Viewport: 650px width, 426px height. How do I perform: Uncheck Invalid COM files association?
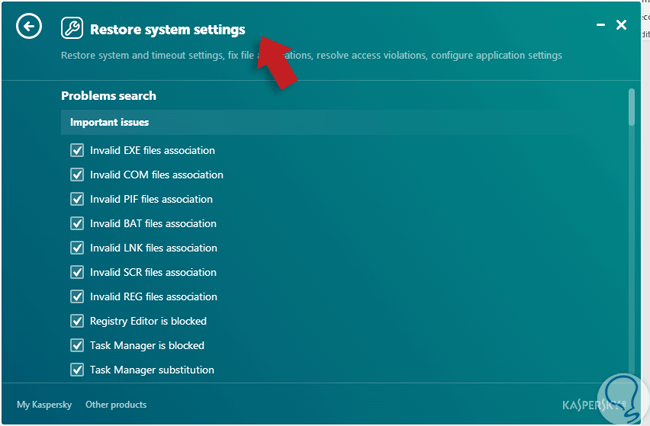[x=77, y=175]
